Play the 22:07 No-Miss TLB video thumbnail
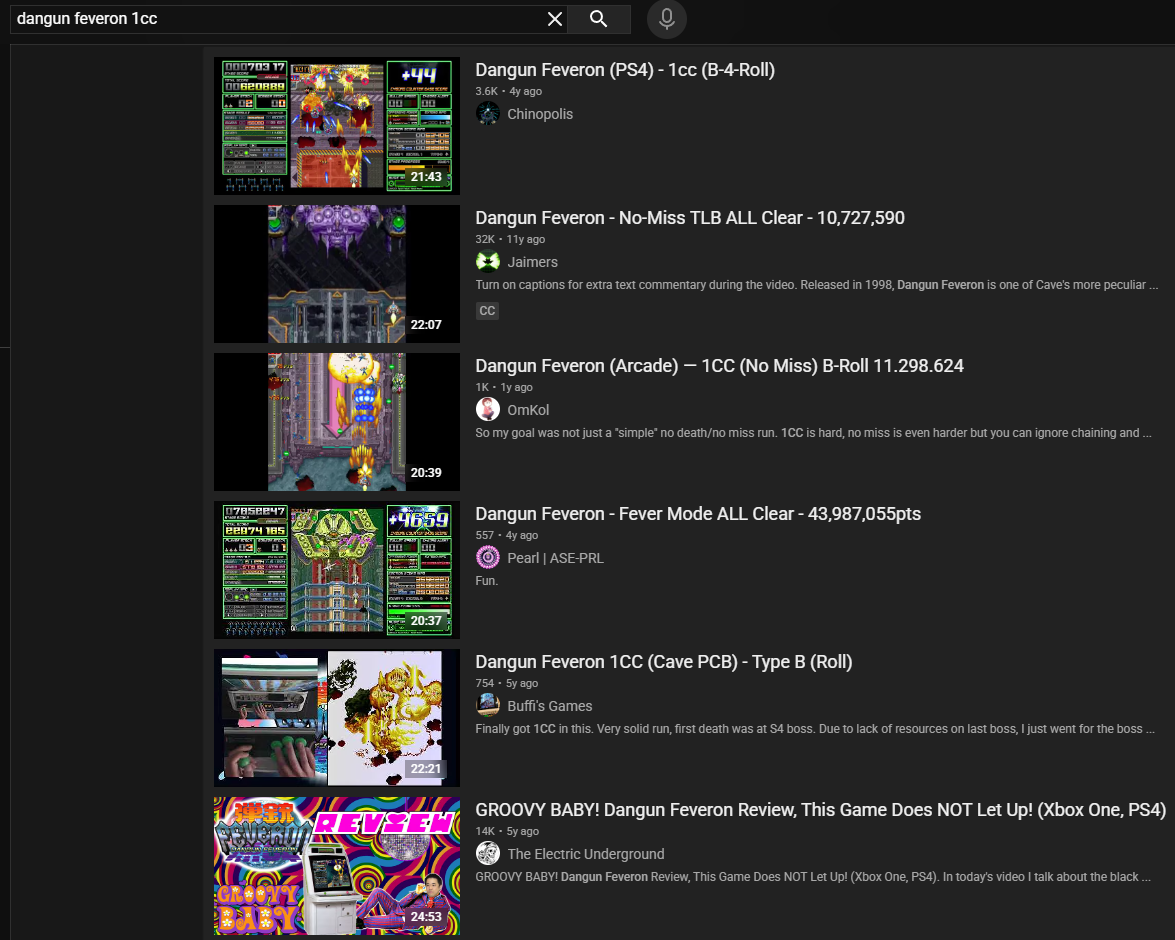 pyautogui.click(x=336, y=274)
